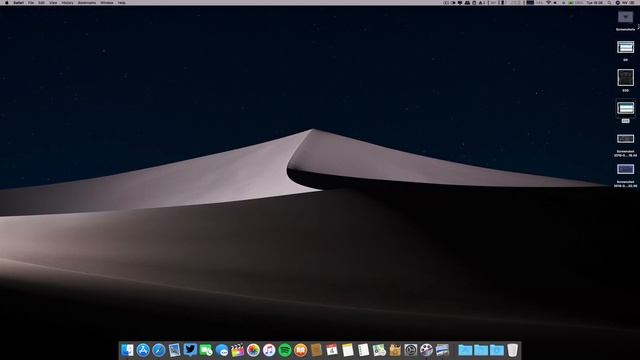Open Safari from the Dock

tap(158, 350)
